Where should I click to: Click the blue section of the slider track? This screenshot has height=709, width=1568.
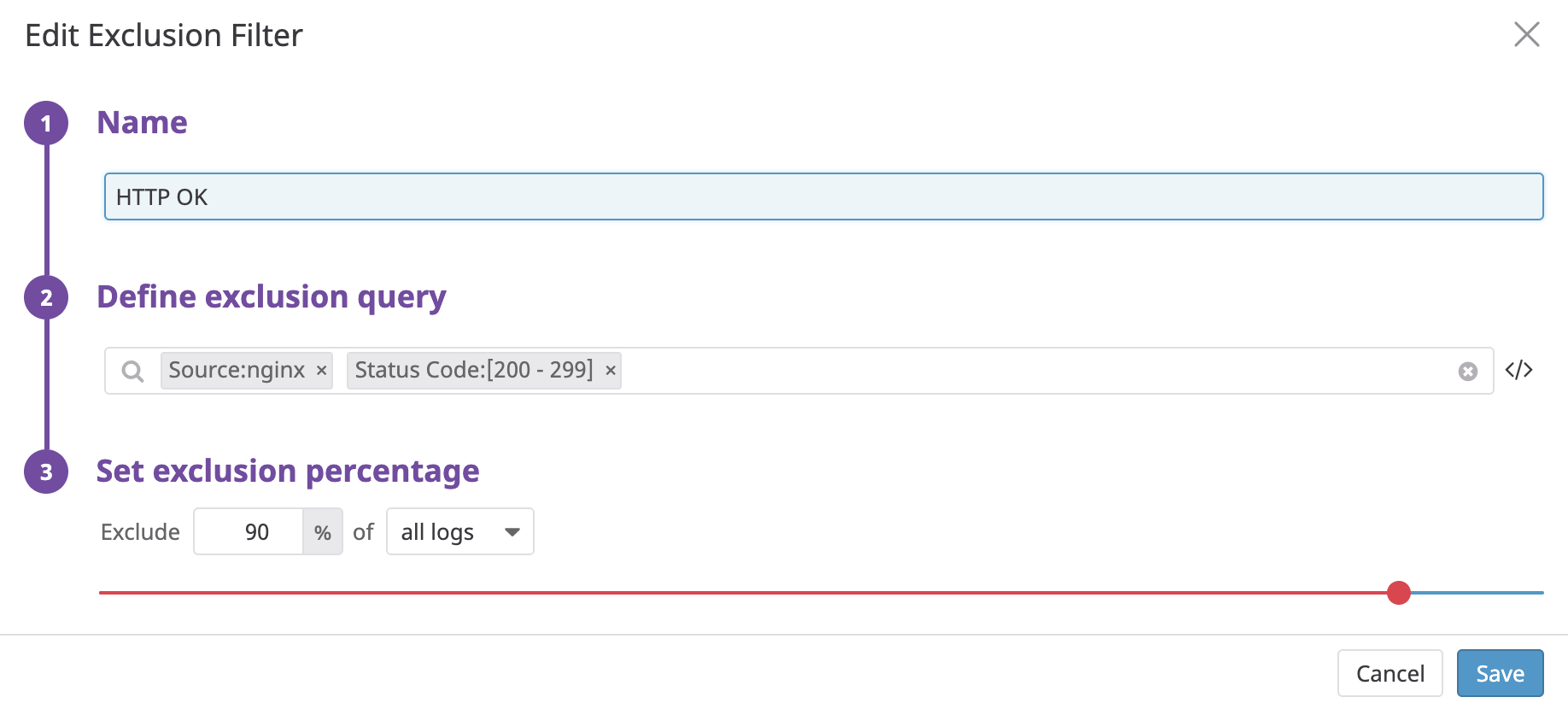(x=1477, y=593)
